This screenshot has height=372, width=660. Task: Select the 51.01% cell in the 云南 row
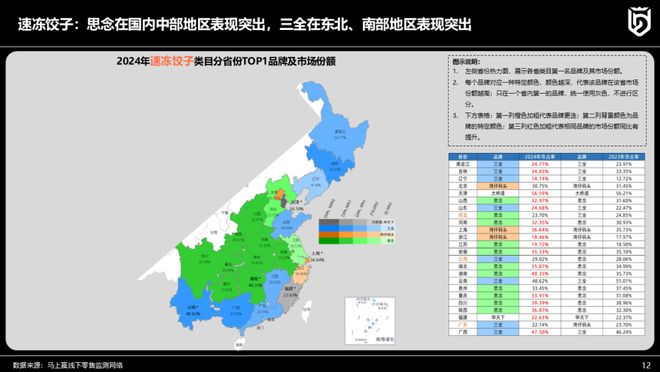(x=623, y=281)
